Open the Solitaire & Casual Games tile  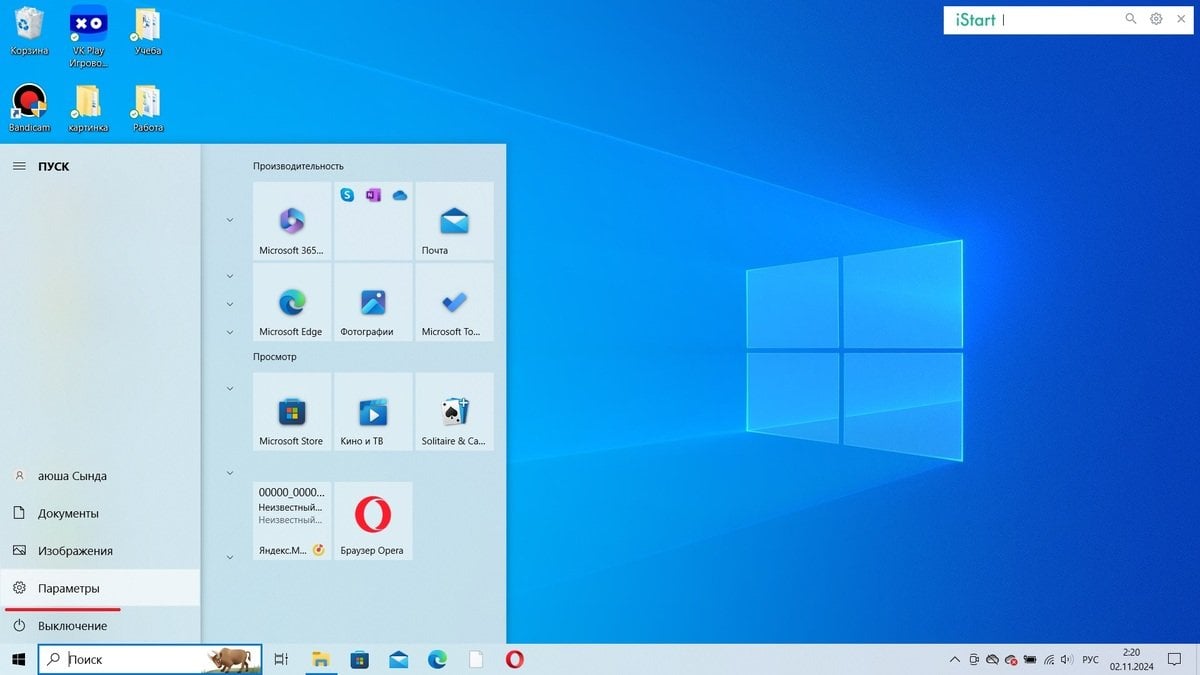454,411
